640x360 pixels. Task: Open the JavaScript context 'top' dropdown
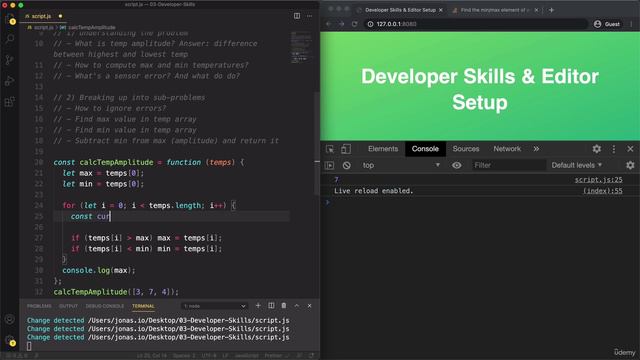click(401, 165)
